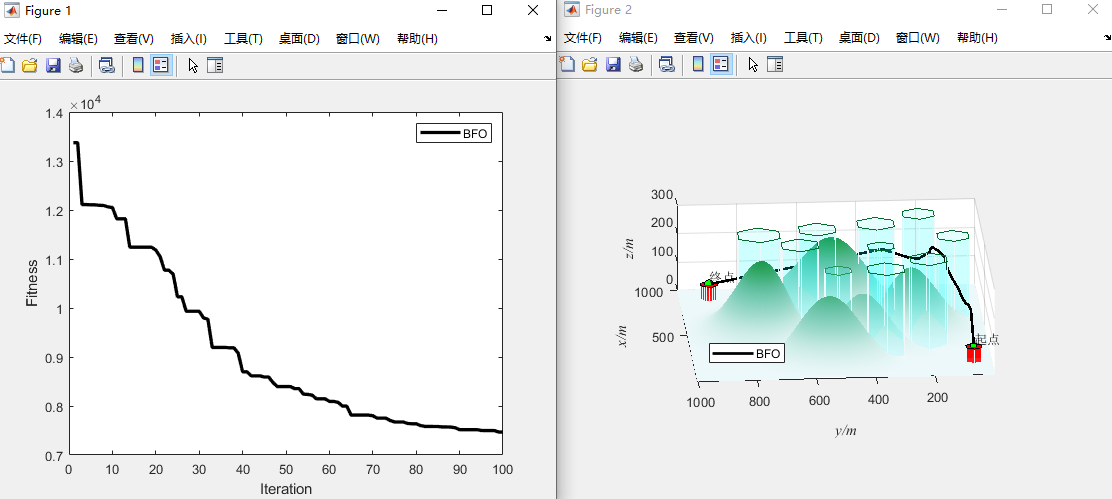Screen dimensions: 1112x499
Task: Maximize the Figure 2 window
Action: (x=1047, y=10)
